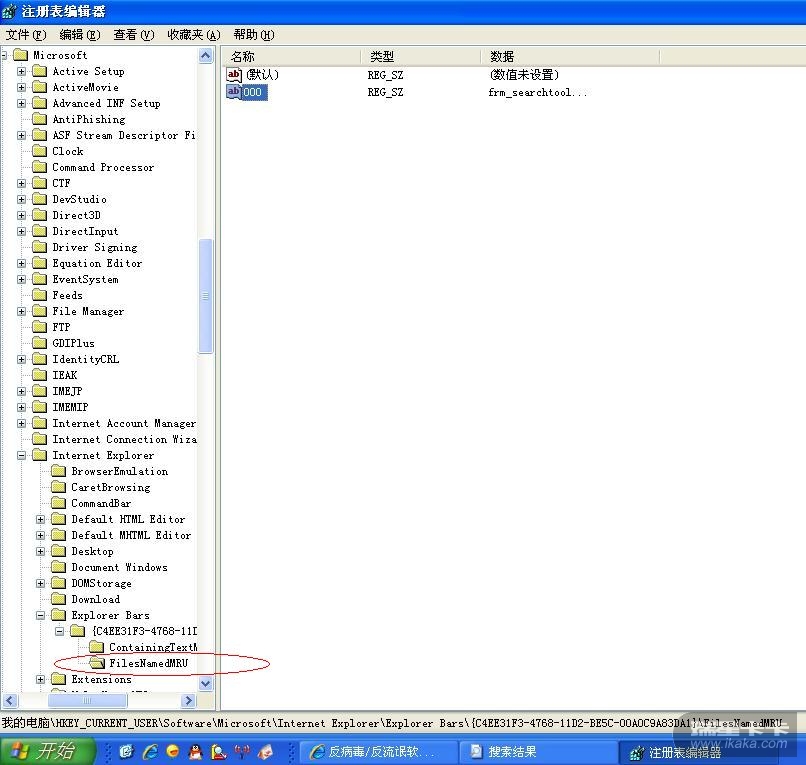Select the Microsoft root folder icon
Screen dimensions: 806x765
[21, 55]
